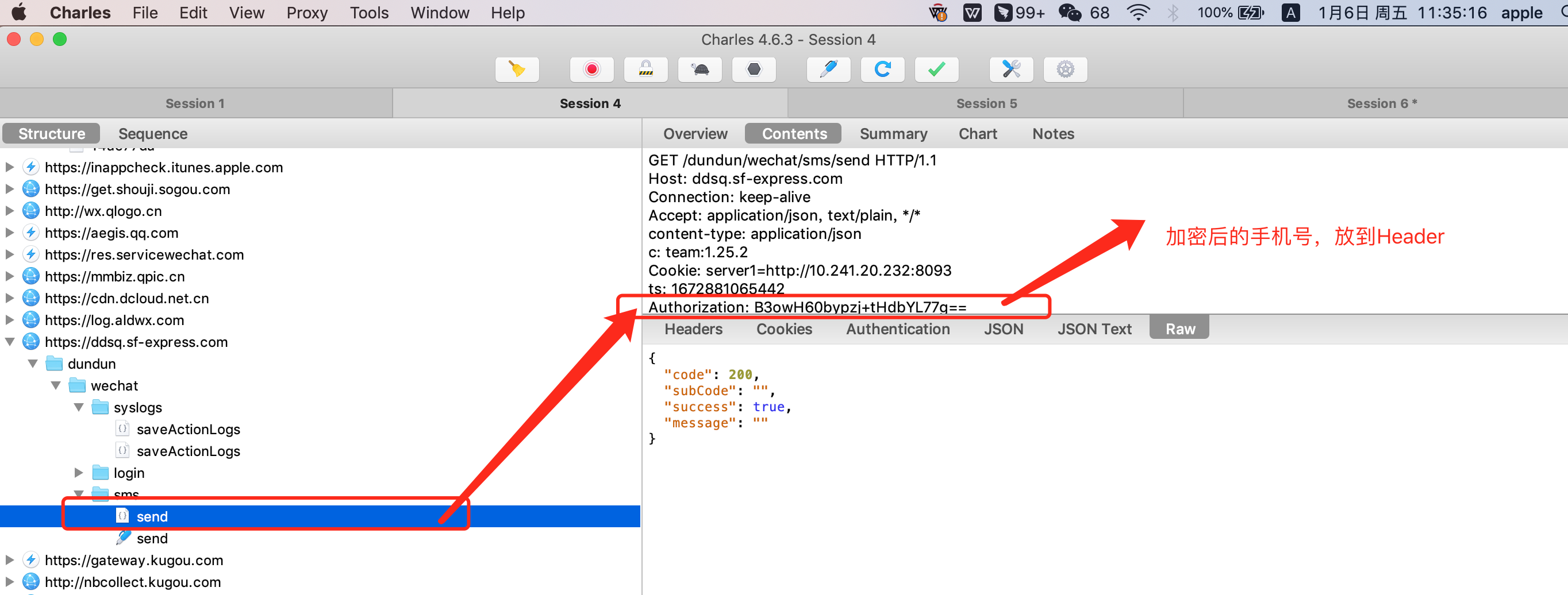Collapse the dundun folder

(x=33, y=364)
